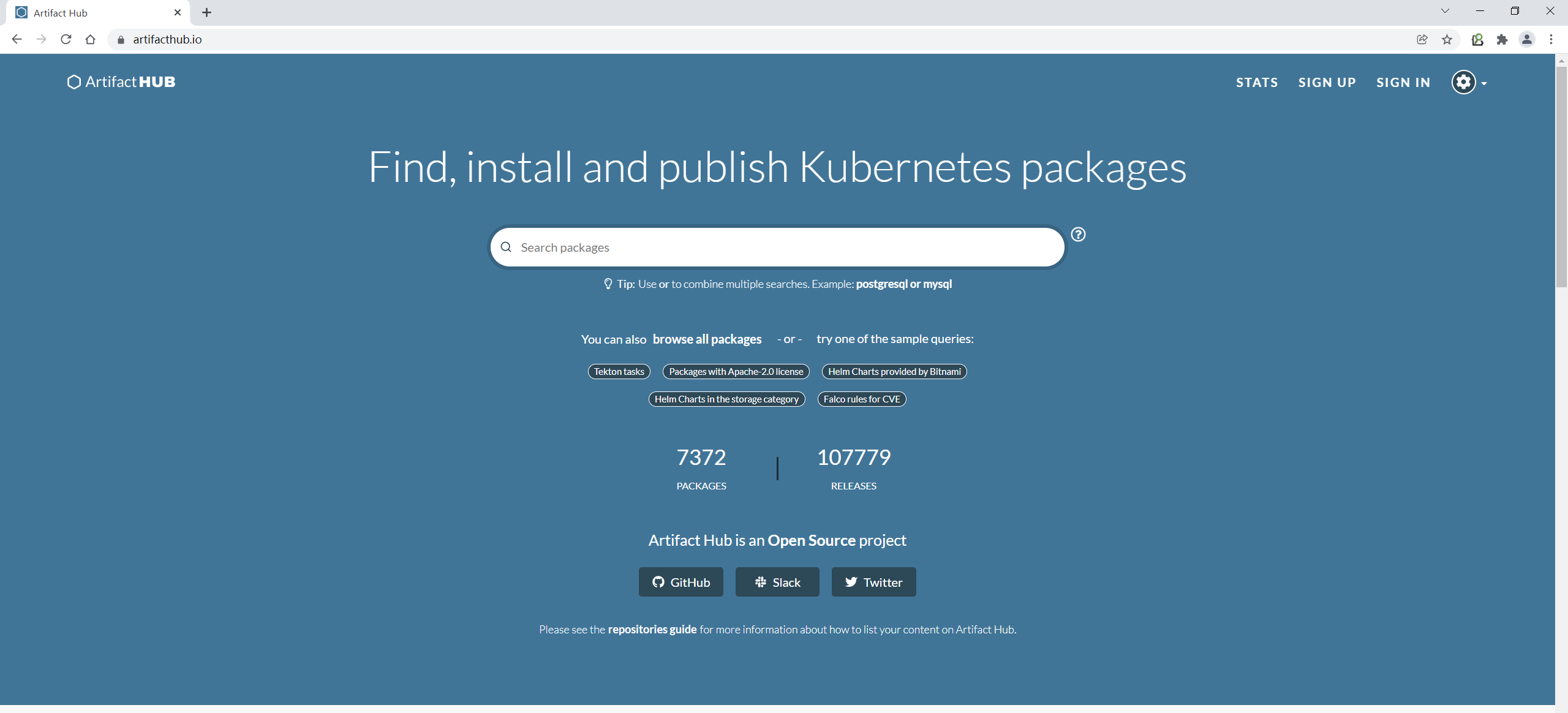Click the search help question mark icon
Screen dimensions: 1568x713
point(1078,235)
